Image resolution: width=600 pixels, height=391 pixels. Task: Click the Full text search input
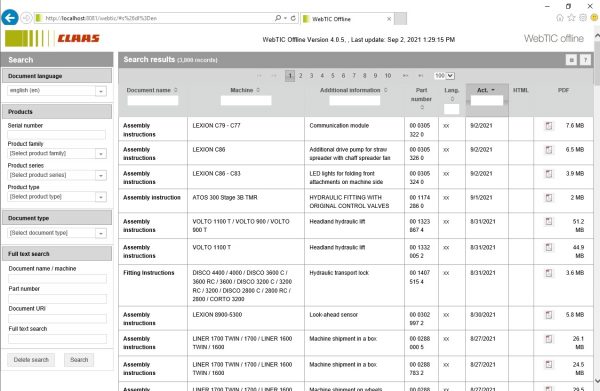[x=57, y=339]
